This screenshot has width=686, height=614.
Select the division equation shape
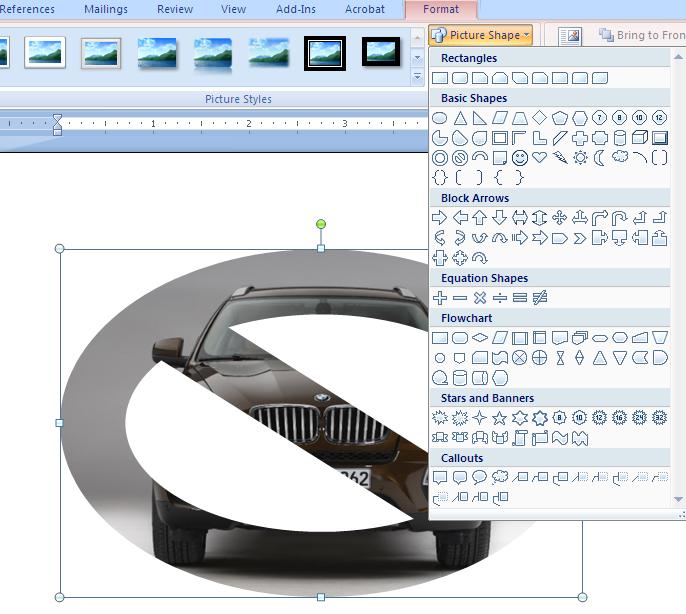click(500, 298)
